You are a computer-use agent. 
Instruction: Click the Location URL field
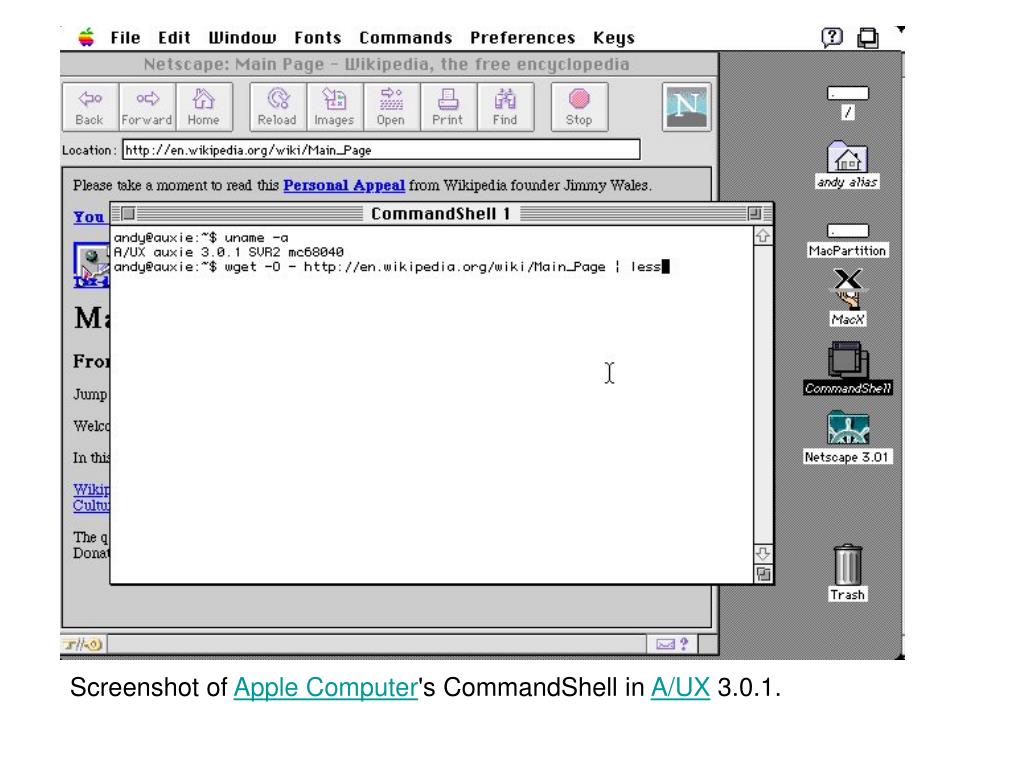click(381, 150)
